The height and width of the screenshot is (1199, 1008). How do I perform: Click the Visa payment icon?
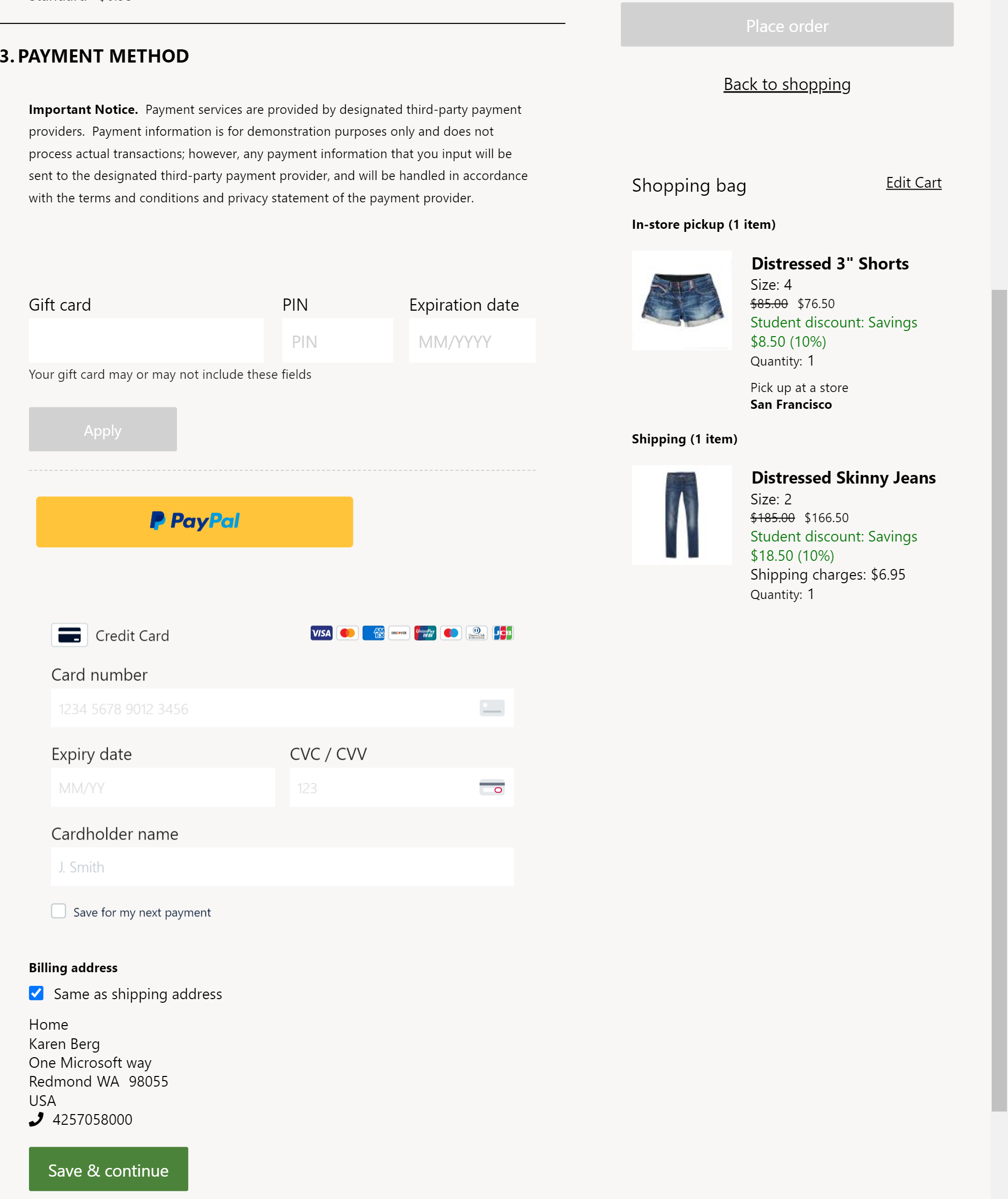[x=320, y=632]
